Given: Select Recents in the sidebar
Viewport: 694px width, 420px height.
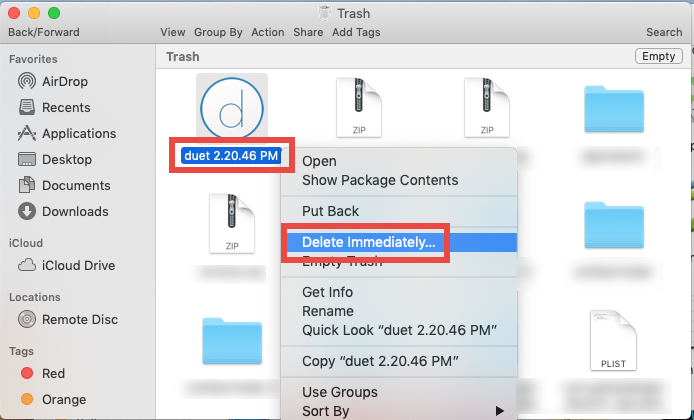Looking at the screenshot, I should (x=54, y=108).
